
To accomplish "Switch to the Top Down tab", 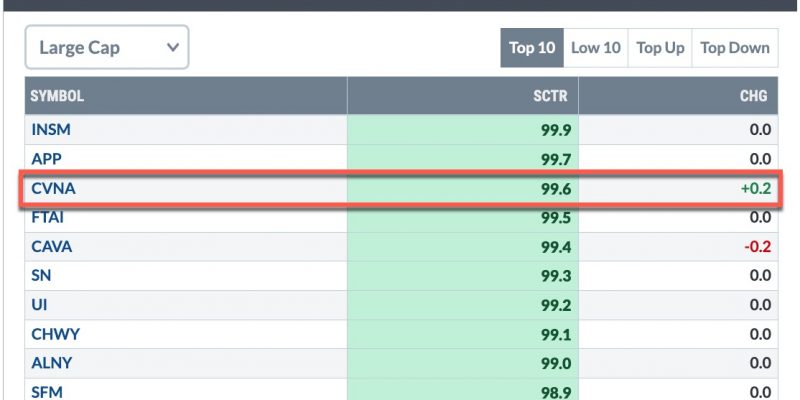I will coord(735,48).
